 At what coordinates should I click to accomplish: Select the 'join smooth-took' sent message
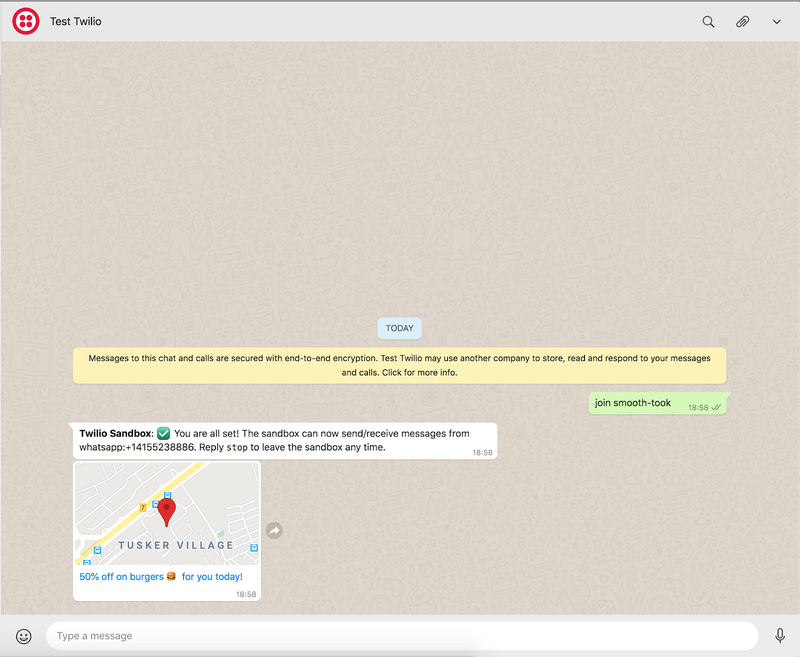(635, 402)
